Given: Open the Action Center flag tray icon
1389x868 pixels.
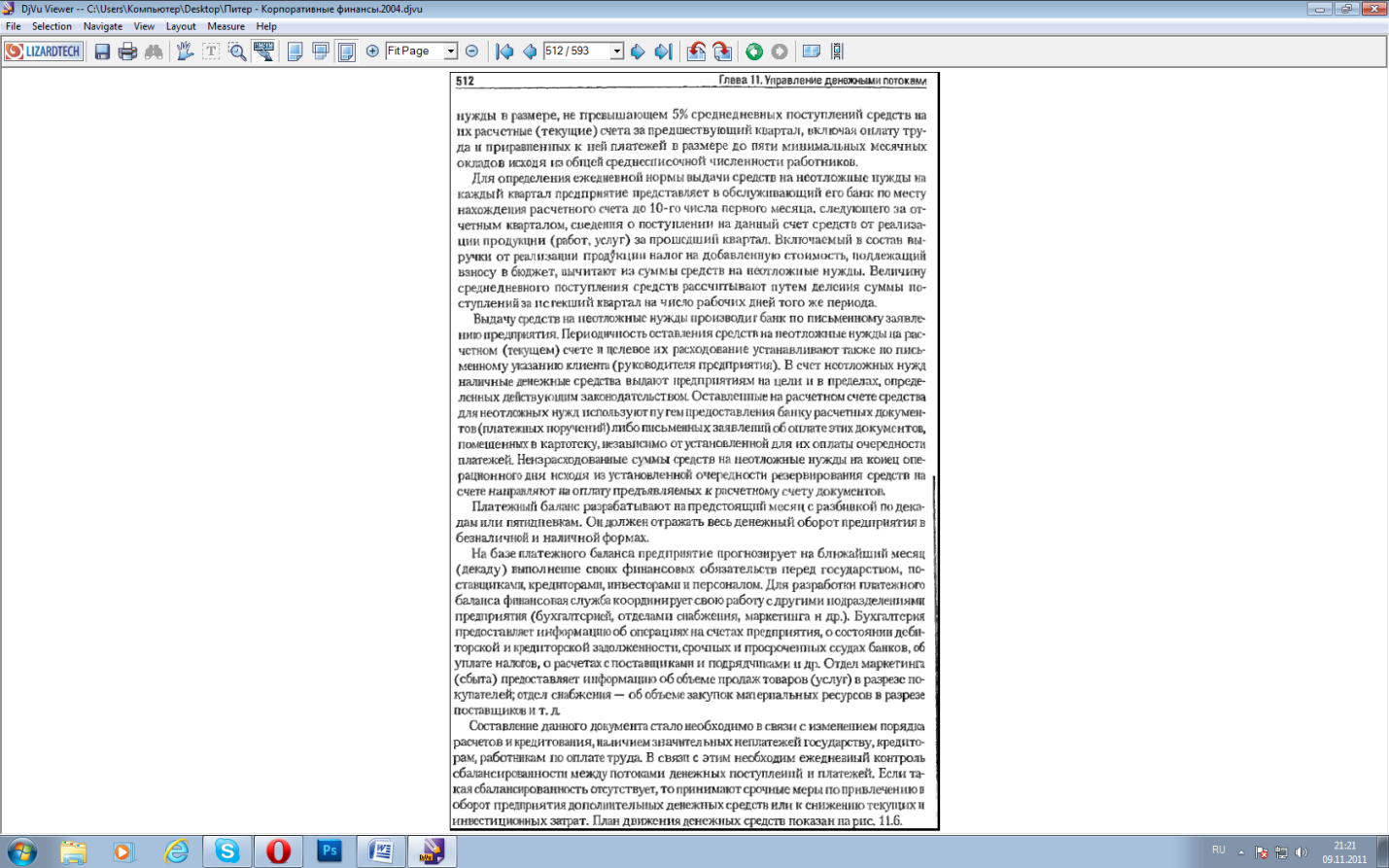Looking at the screenshot, I should click(1261, 852).
